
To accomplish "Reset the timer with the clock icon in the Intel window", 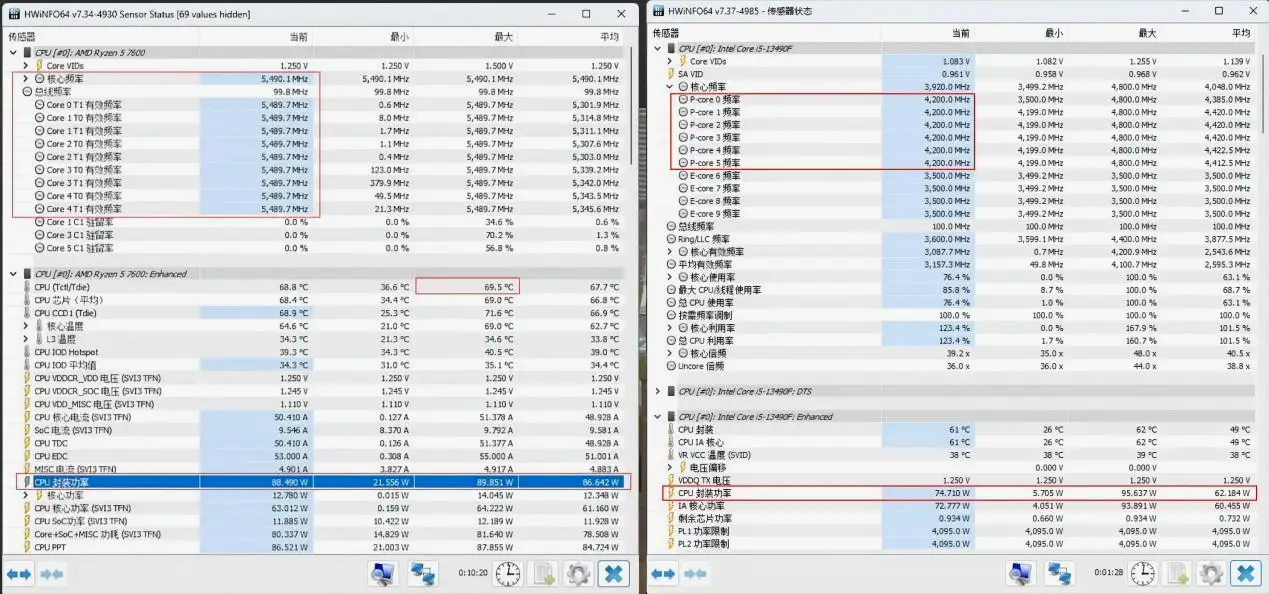I will click(x=1144, y=573).
